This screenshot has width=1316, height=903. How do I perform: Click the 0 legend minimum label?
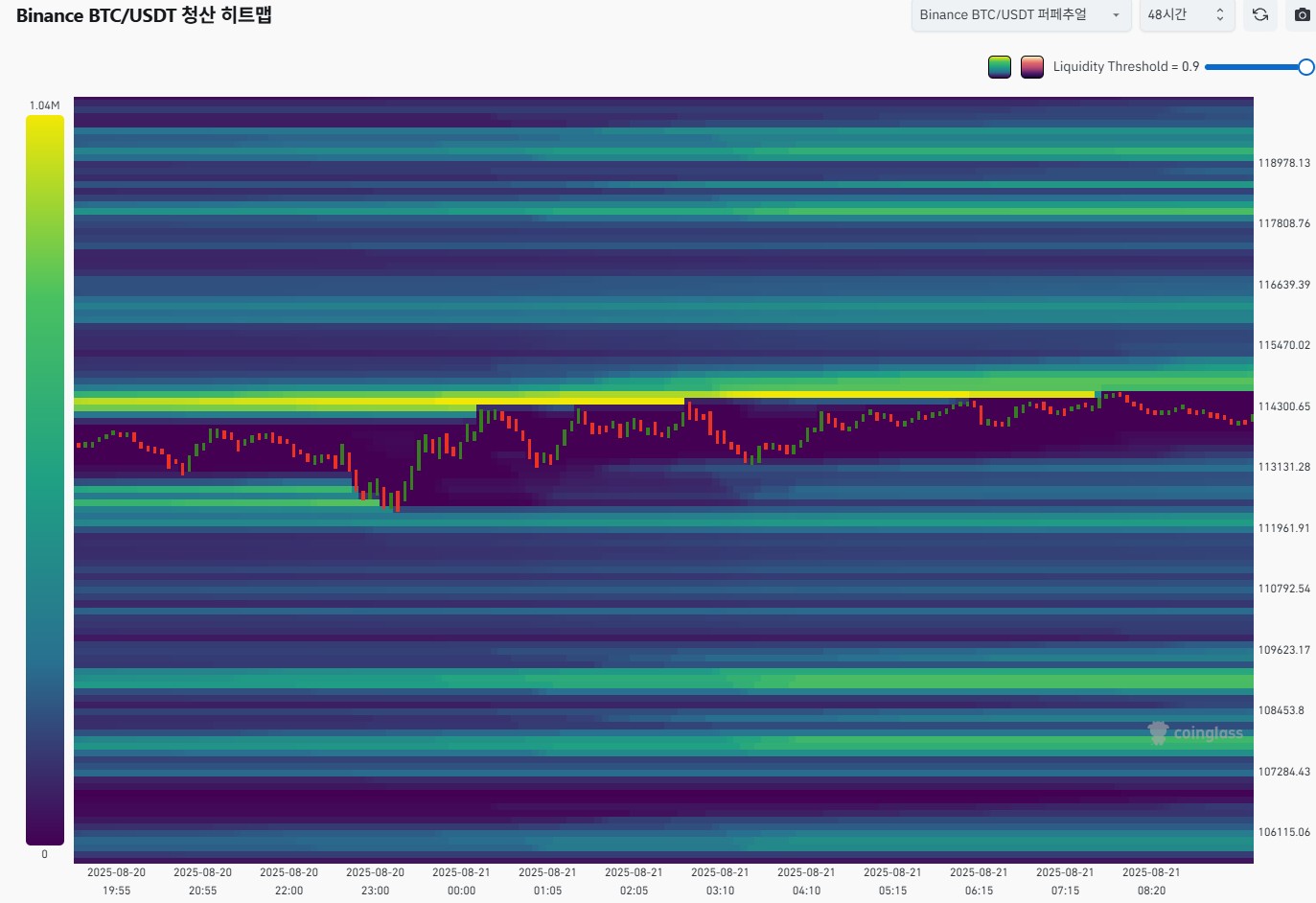(44, 854)
